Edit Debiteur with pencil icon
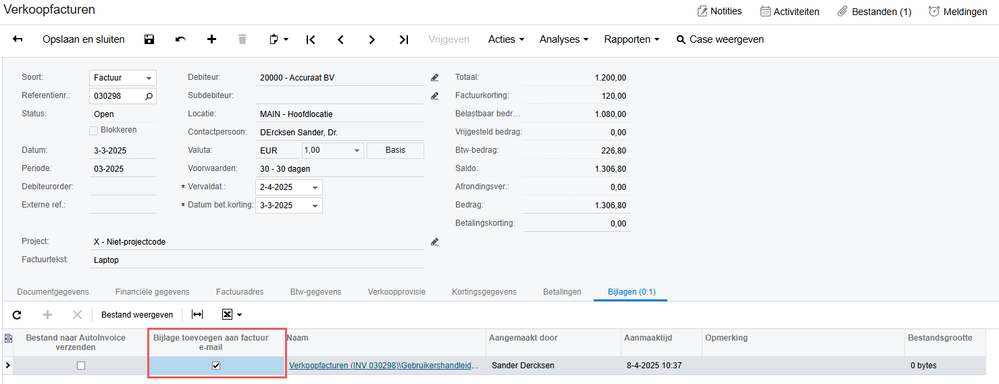This screenshot has height=384, width=999. click(x=435, y=78)
